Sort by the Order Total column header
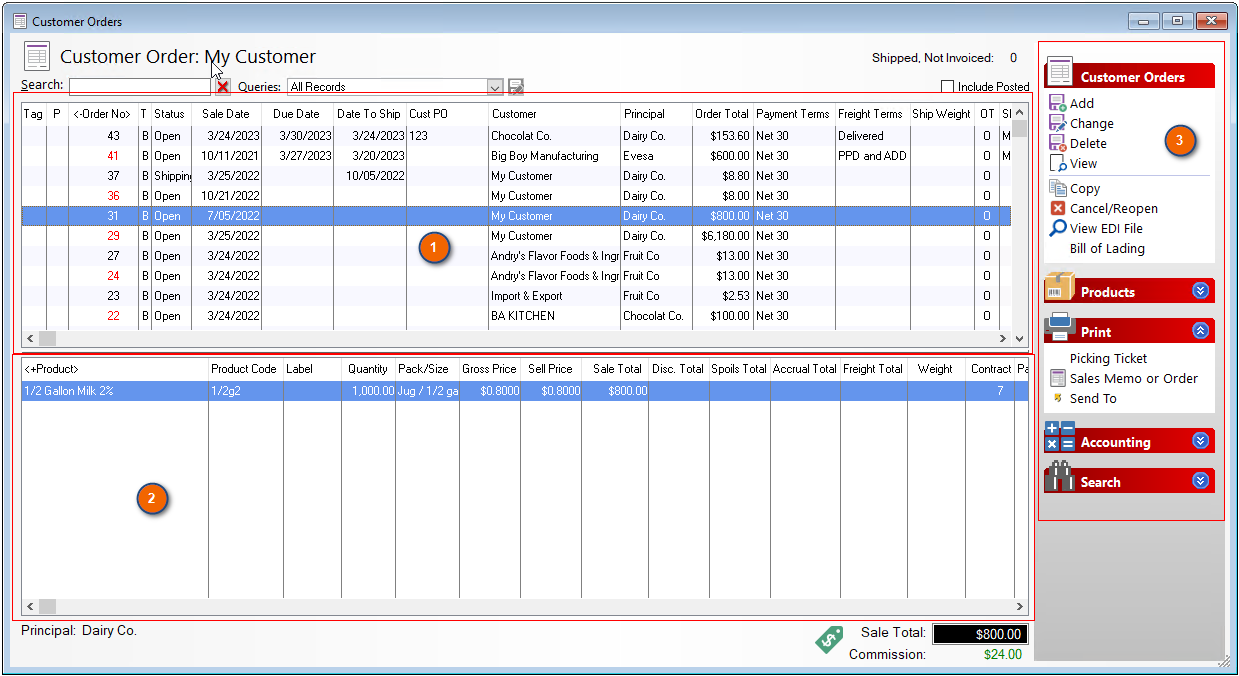 click(x=722, y=114)
